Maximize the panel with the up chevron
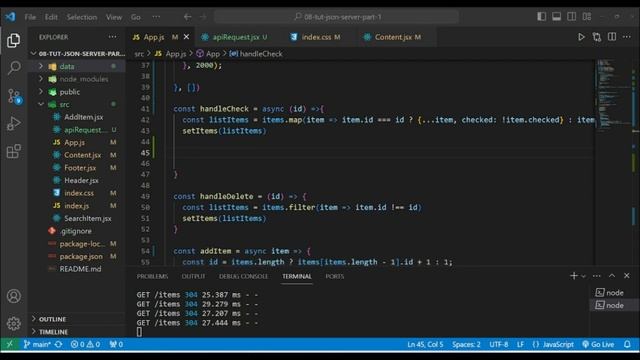Screen dimensions: 640x360 (612, 276)
